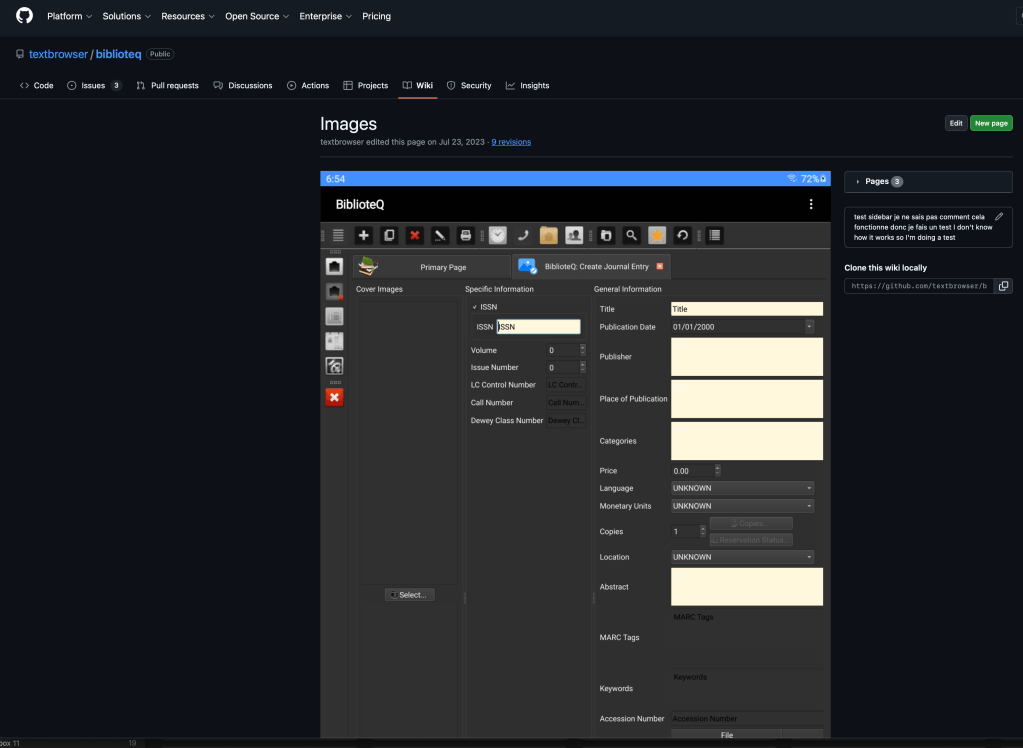Click the green New page button
This screenshot has height=748, width=1023.
(x=991, y=123)
